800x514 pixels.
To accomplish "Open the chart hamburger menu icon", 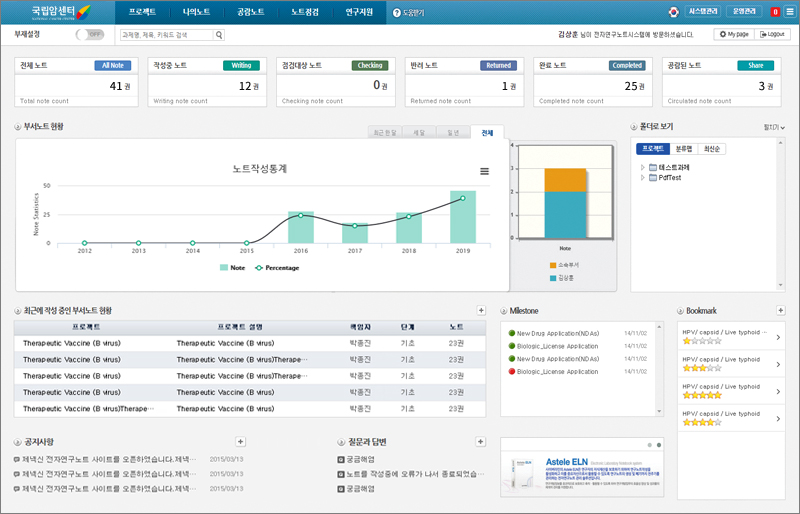I will pyautogui.click(x=485, y=171).
